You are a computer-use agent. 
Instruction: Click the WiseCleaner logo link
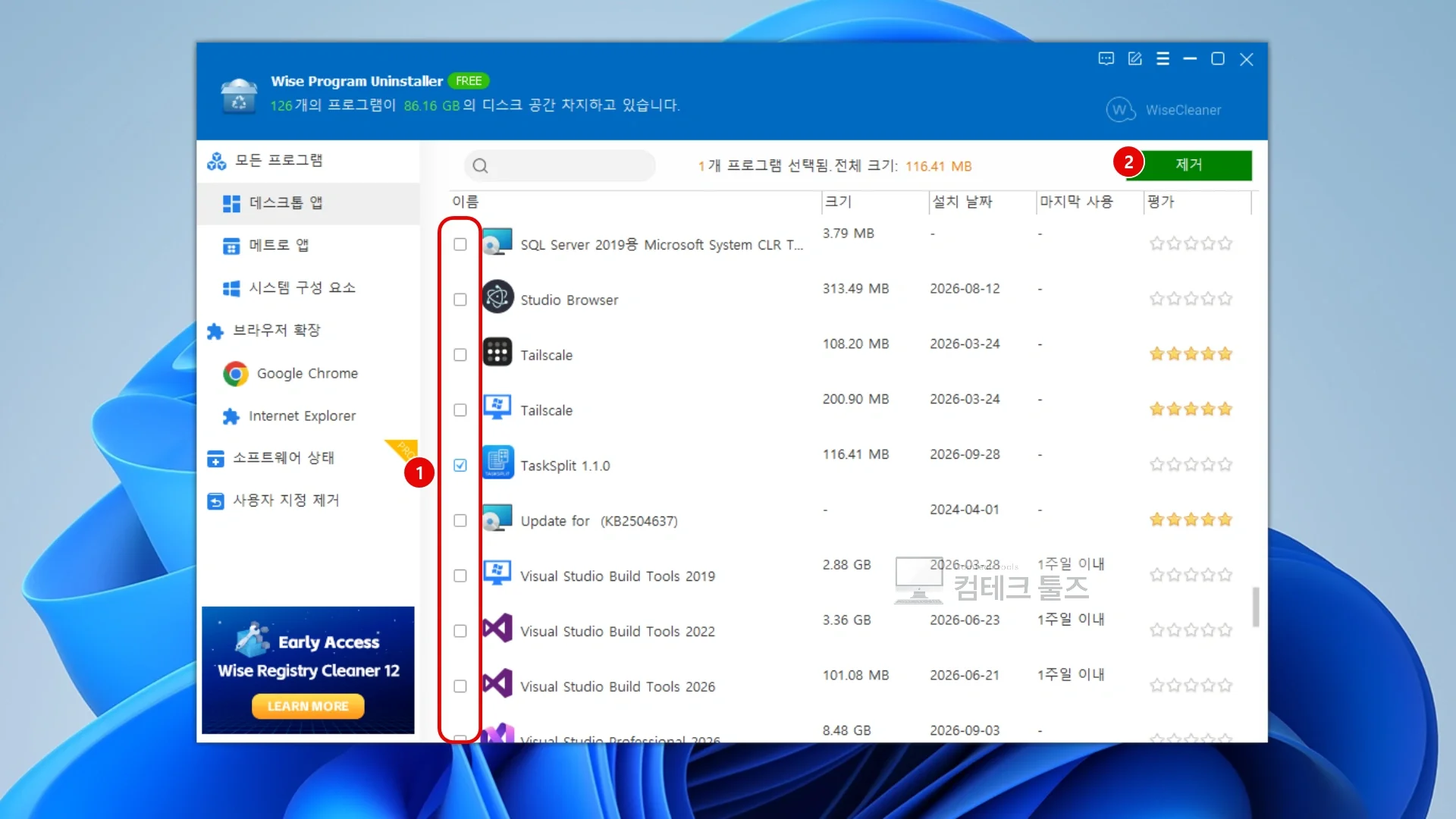pos(1164,110)
